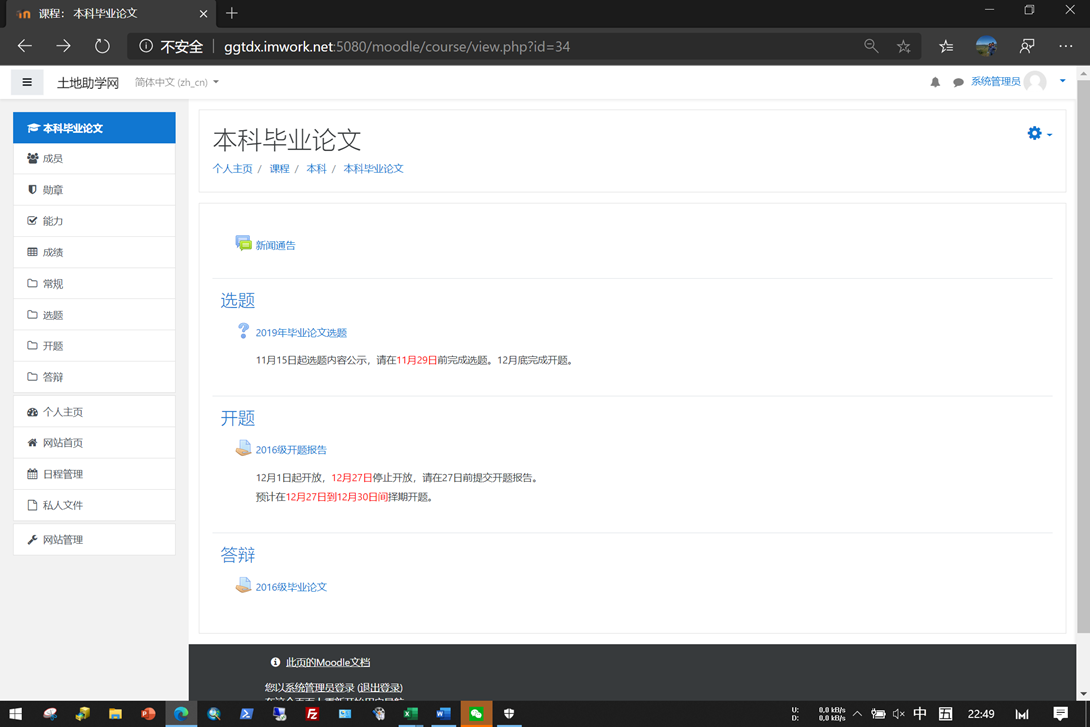Click the 2019年毕业论文选题 question mark icon
Image resolution: width=1090 pixels, height=727 pixels.
(x=243, y=331)
